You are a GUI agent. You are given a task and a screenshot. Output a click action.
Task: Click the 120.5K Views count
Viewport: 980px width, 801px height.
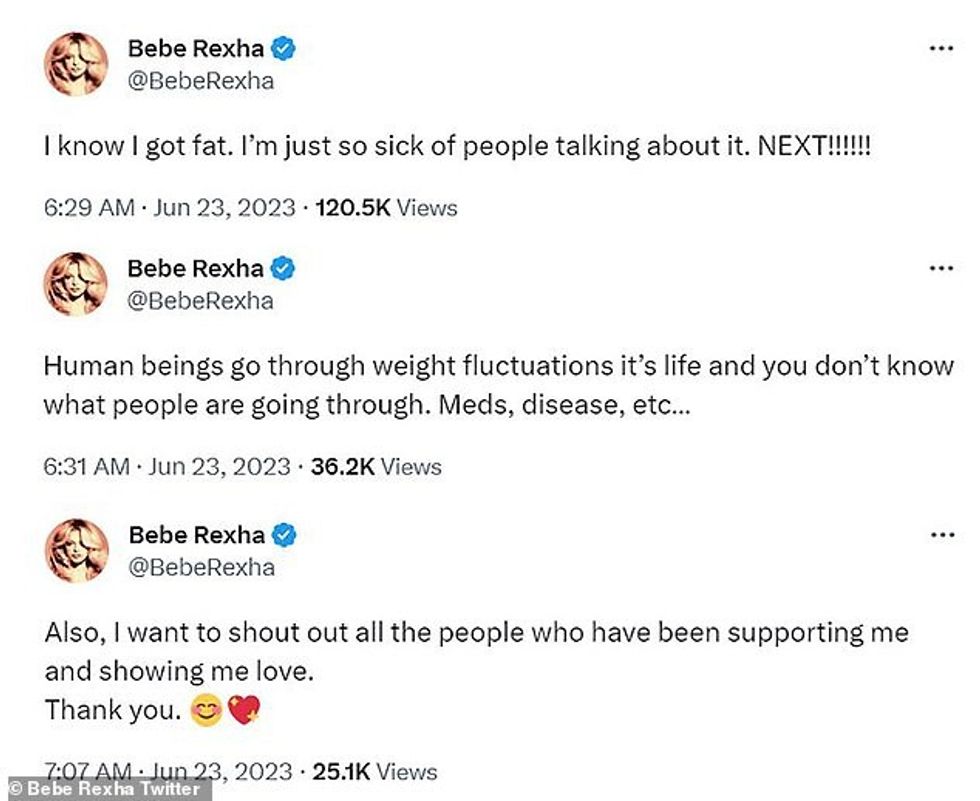tap(386, 208)
